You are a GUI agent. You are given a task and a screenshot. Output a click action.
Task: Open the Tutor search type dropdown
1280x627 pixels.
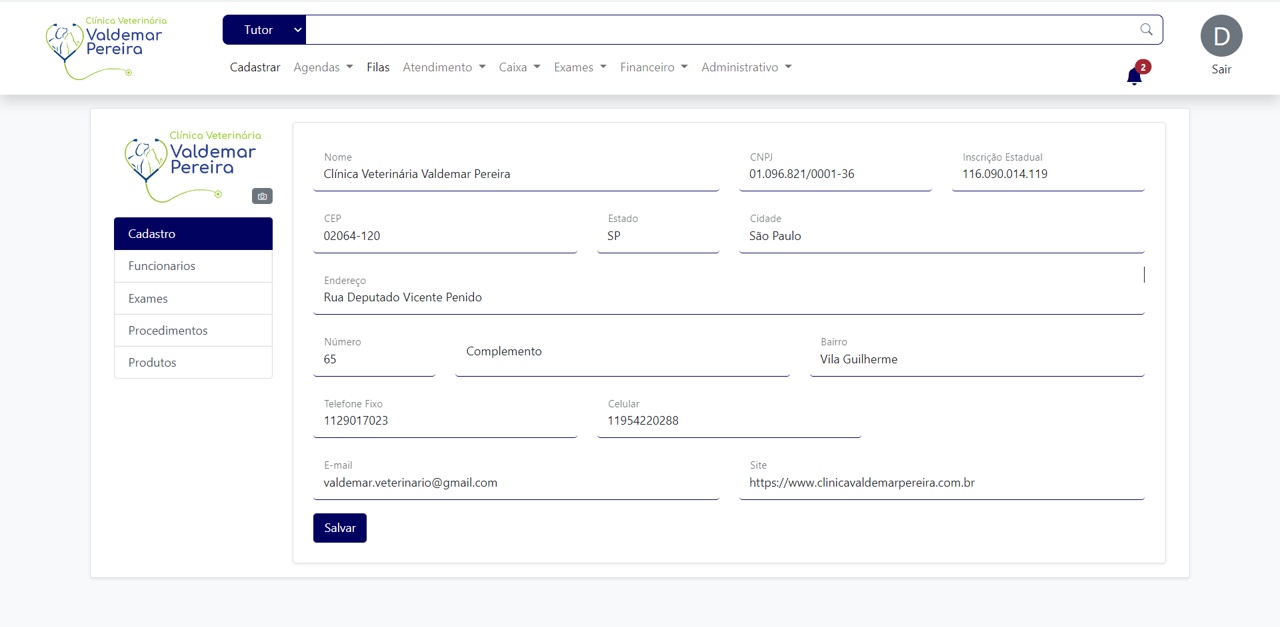(x=264, y=30)
